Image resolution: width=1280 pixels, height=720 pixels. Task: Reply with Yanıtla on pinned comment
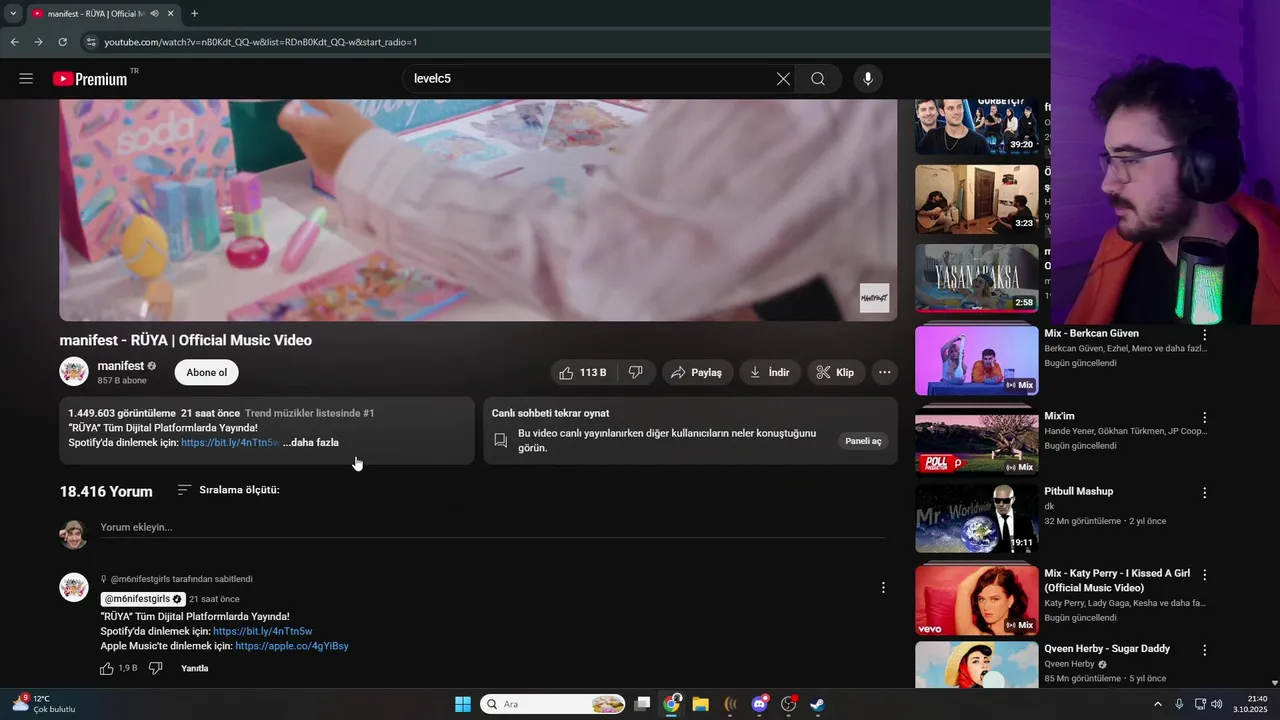pyautogui.click(x=195, y=668)
